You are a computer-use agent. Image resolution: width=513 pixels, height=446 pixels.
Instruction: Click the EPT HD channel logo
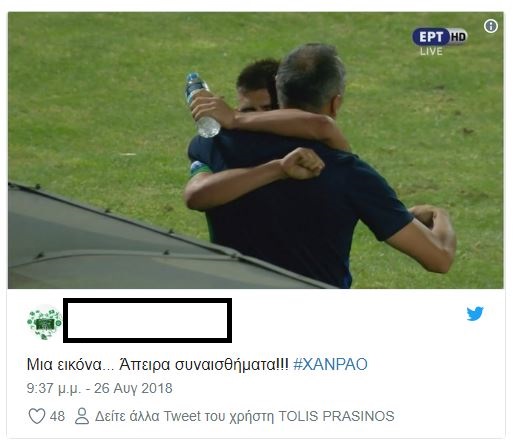pos(440,37)
